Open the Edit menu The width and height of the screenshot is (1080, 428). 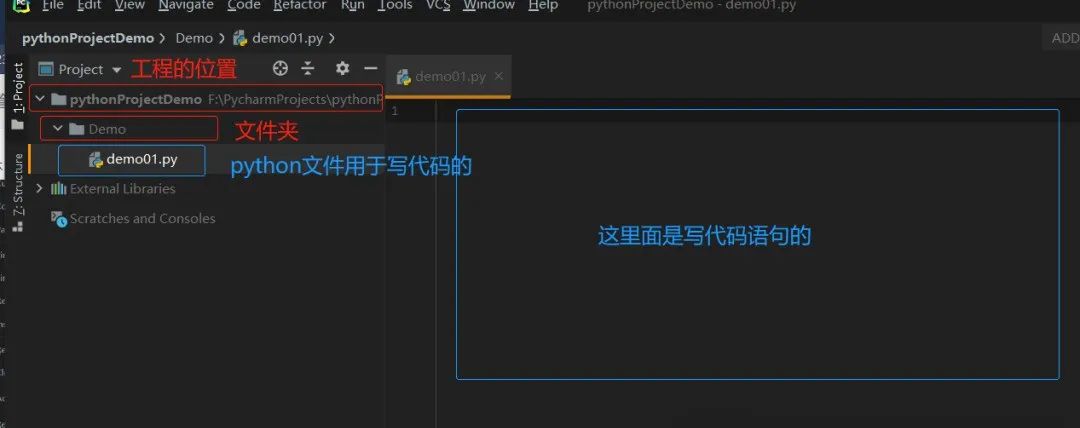click(90, 6)
